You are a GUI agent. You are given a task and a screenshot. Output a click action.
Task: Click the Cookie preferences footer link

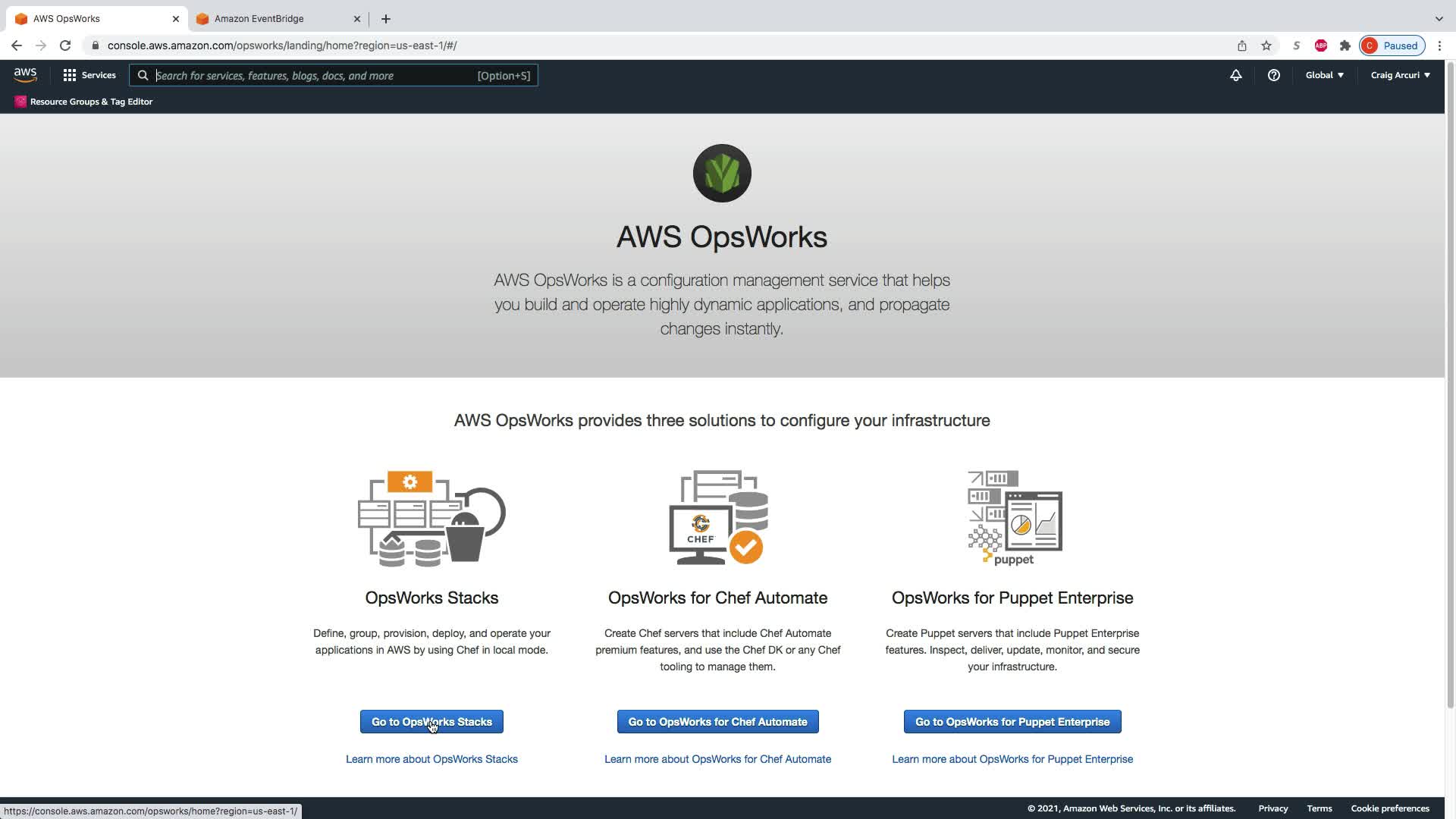coord(1389,808)
